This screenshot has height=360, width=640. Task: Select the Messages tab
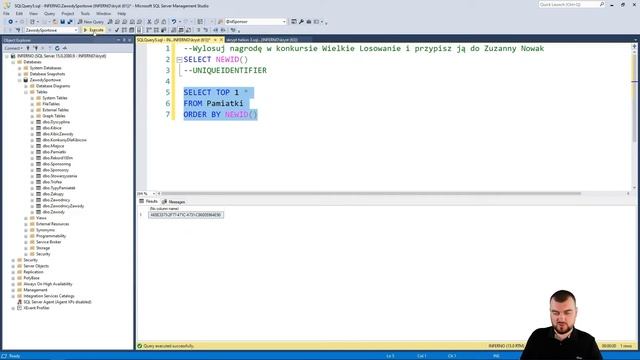(x=173, y=202)
